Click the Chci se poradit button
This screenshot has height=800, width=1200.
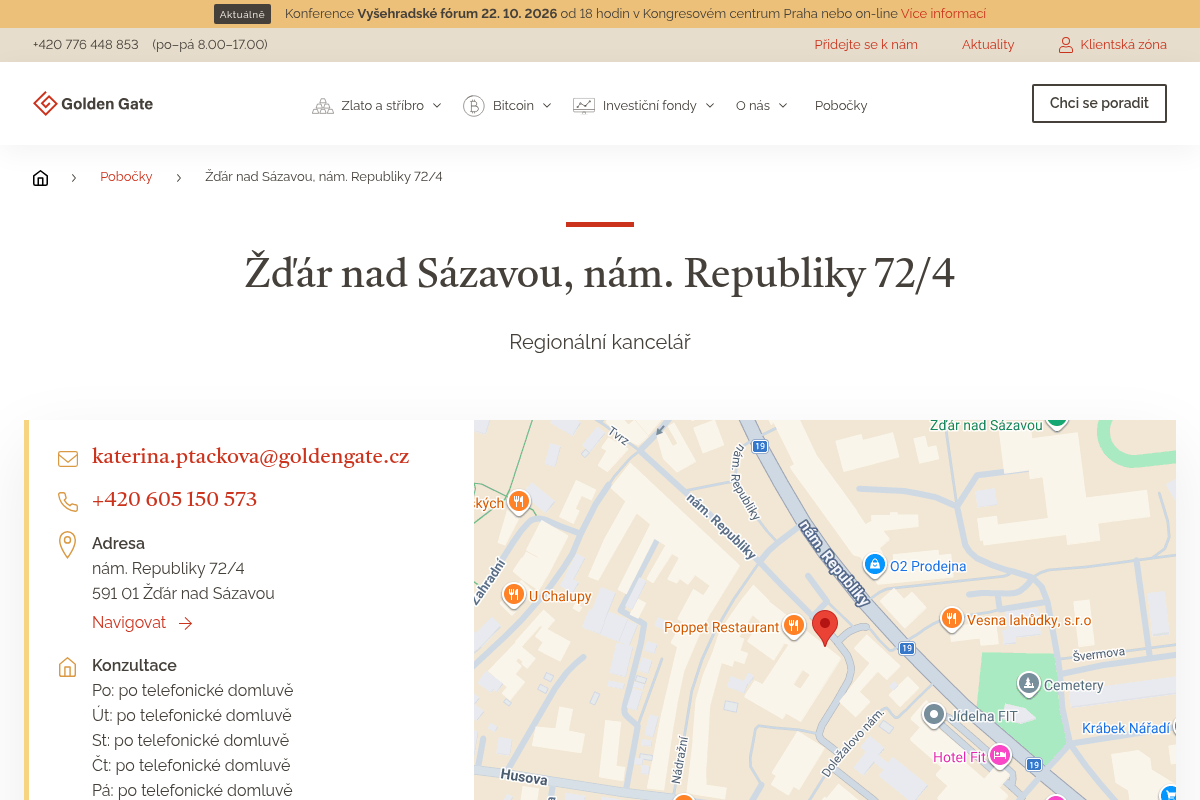1099,103
